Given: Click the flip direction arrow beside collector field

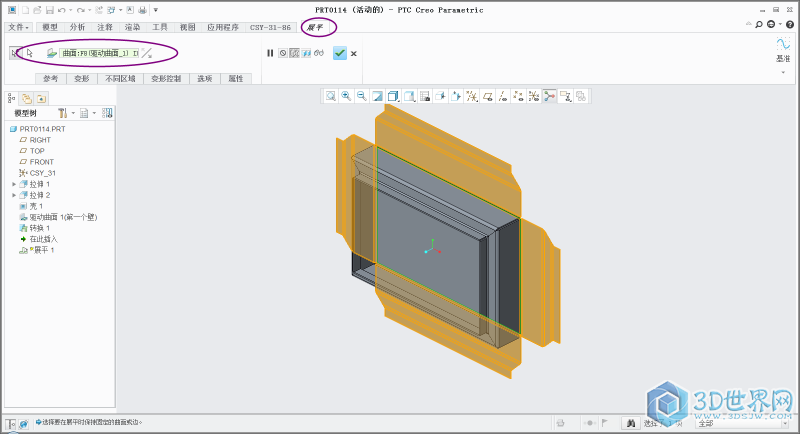Looking at the screenshot, I should click(x=146, y=53).
